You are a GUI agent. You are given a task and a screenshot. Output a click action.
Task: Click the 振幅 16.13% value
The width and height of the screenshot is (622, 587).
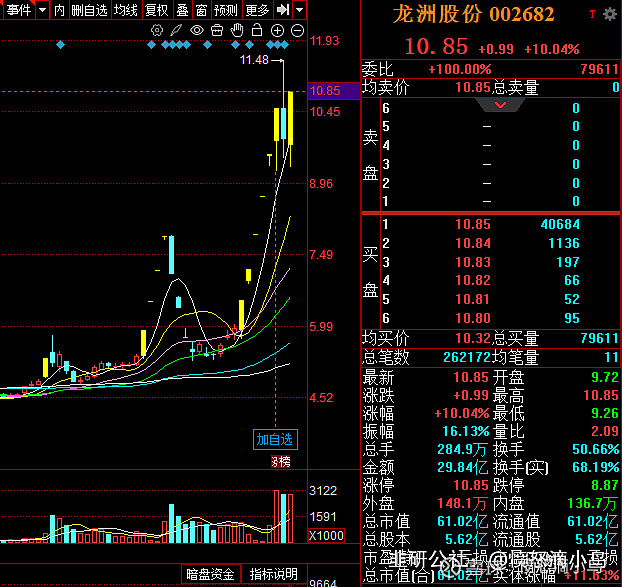(x=466, y=431)
